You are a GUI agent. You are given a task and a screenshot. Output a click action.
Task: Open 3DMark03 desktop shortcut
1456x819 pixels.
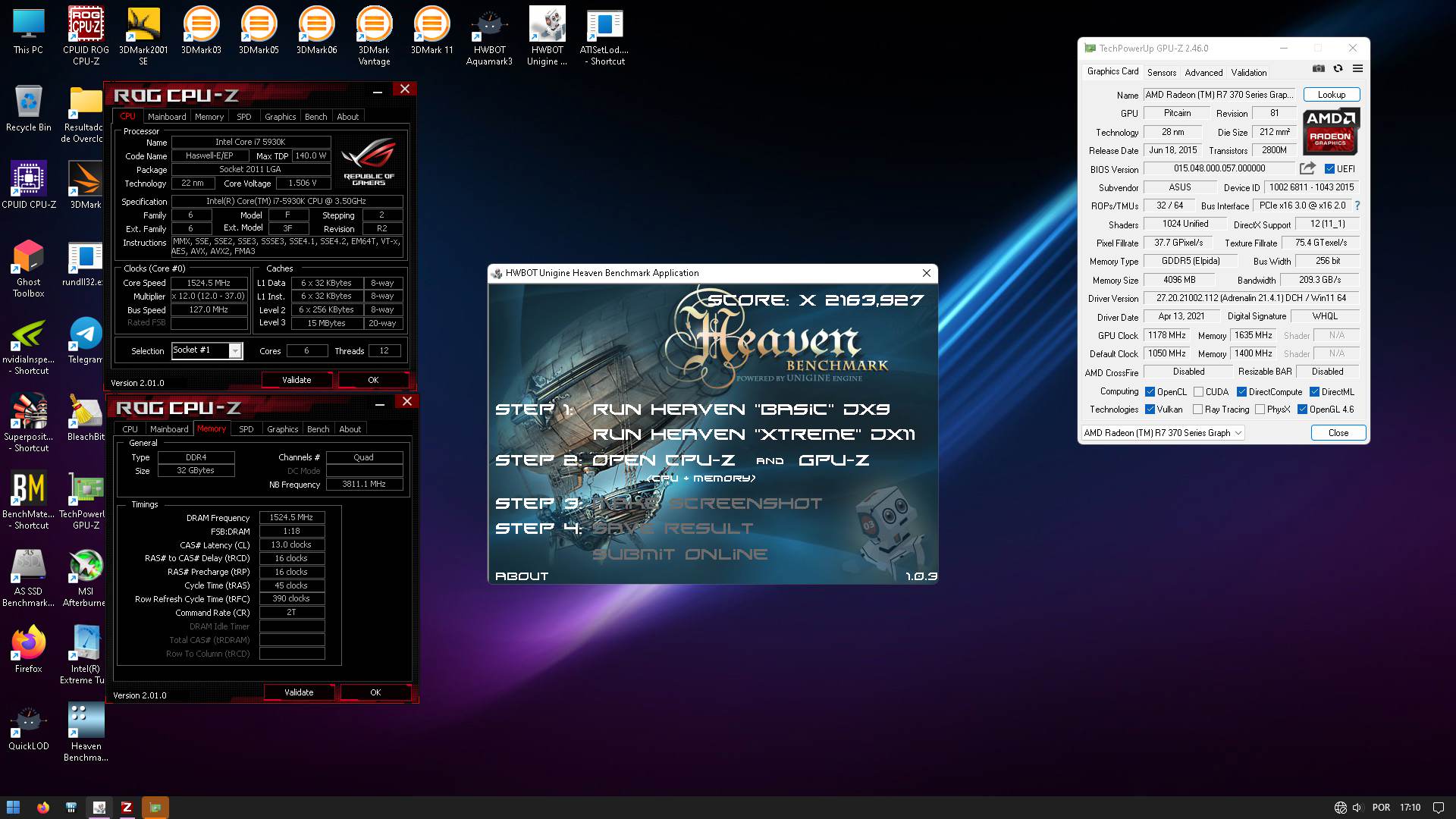(201, 30)
